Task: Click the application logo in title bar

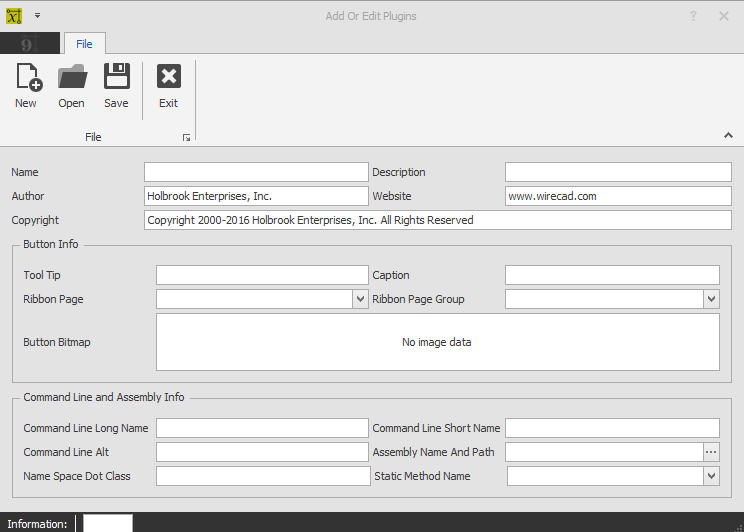Action: pyautogui.click(x=14, y=16)
